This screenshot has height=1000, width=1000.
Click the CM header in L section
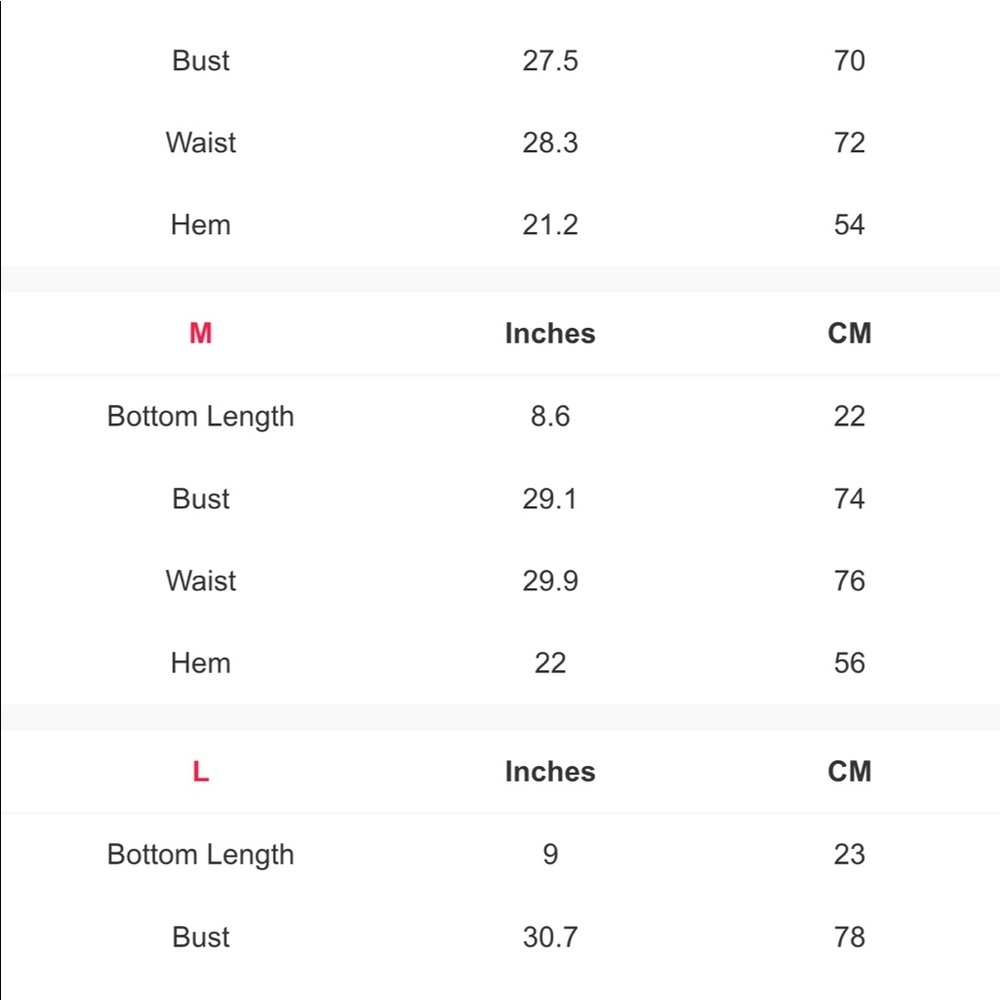(x=849, y=772)
